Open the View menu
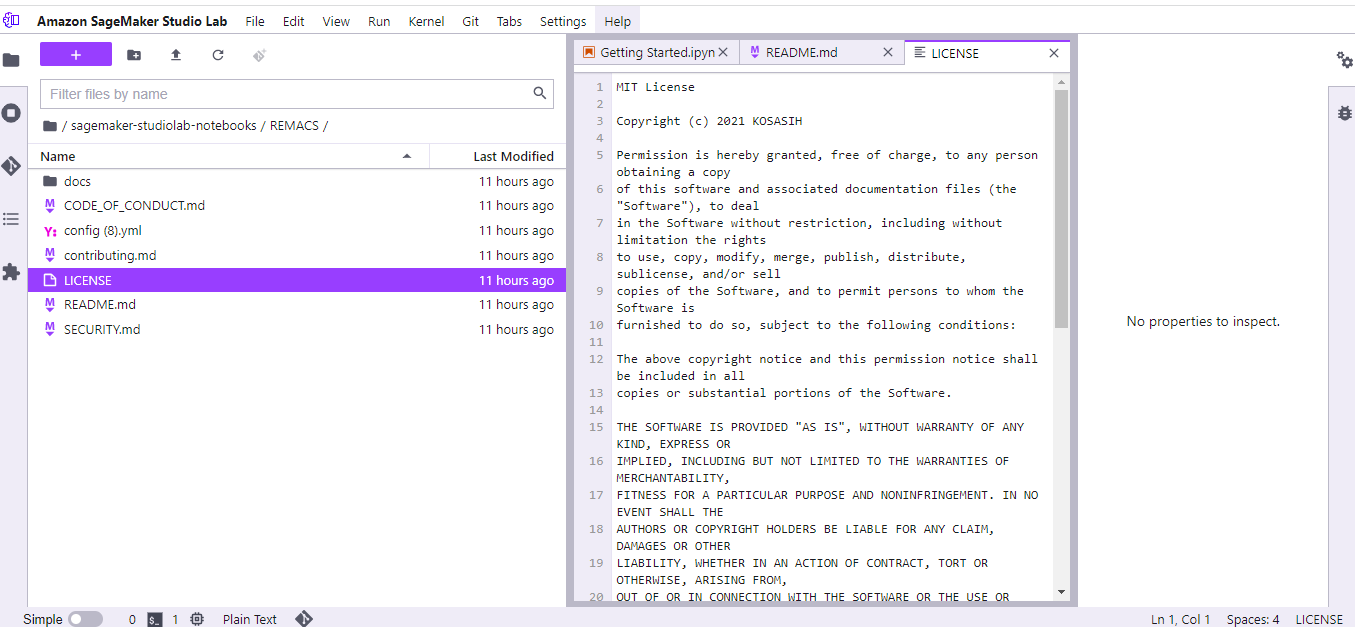This screenshot has width=1355, height=627. 336,21
